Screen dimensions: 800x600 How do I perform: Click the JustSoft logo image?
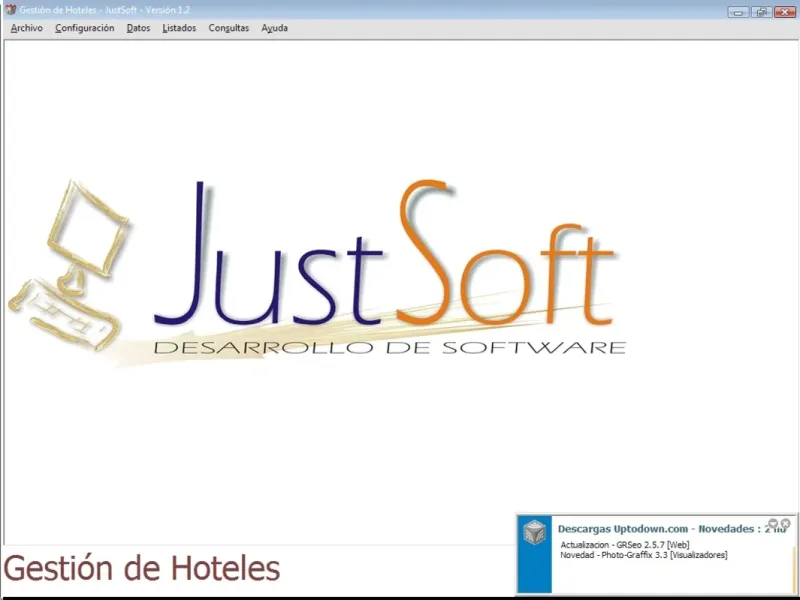point(316,273)
